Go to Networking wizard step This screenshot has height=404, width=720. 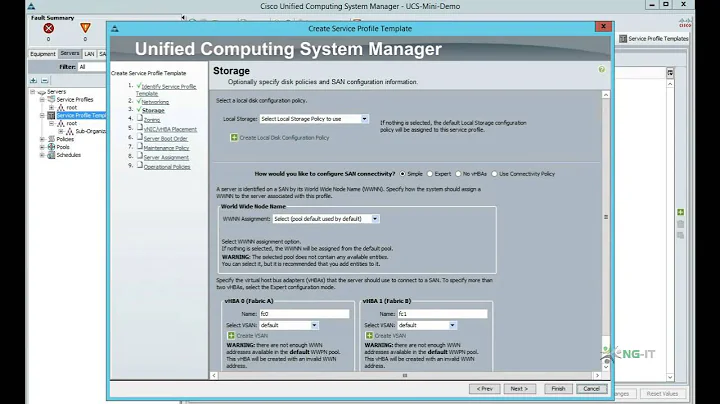tap(155, 102)
